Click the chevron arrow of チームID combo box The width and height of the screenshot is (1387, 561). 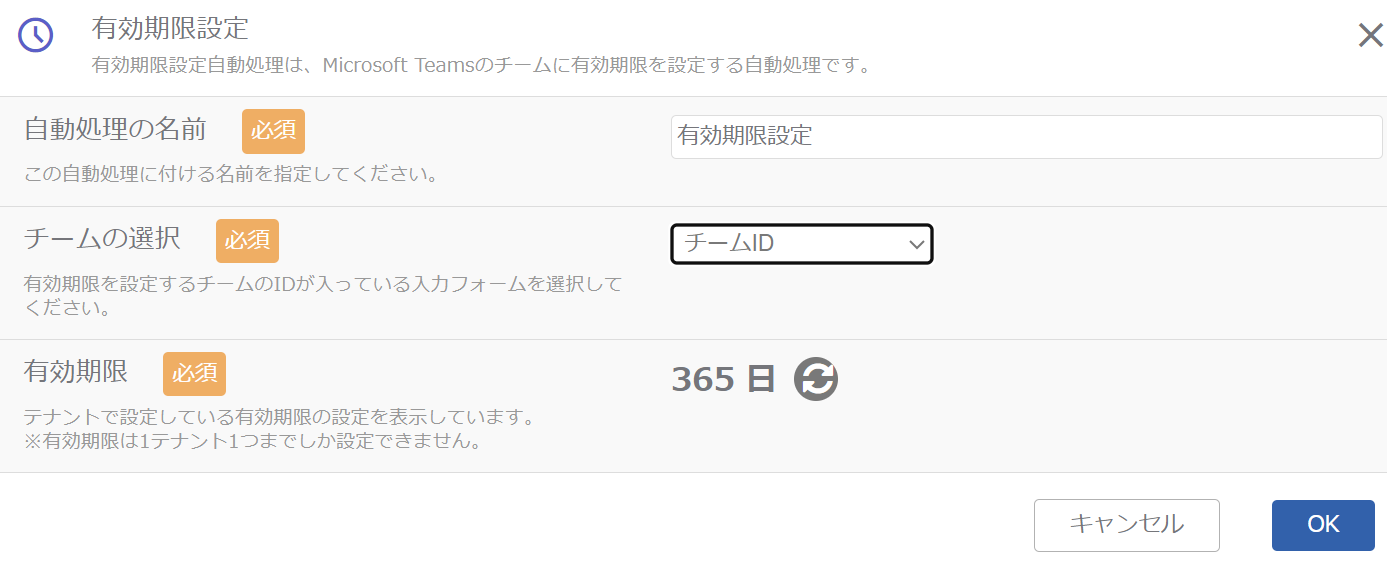point(915,244)
